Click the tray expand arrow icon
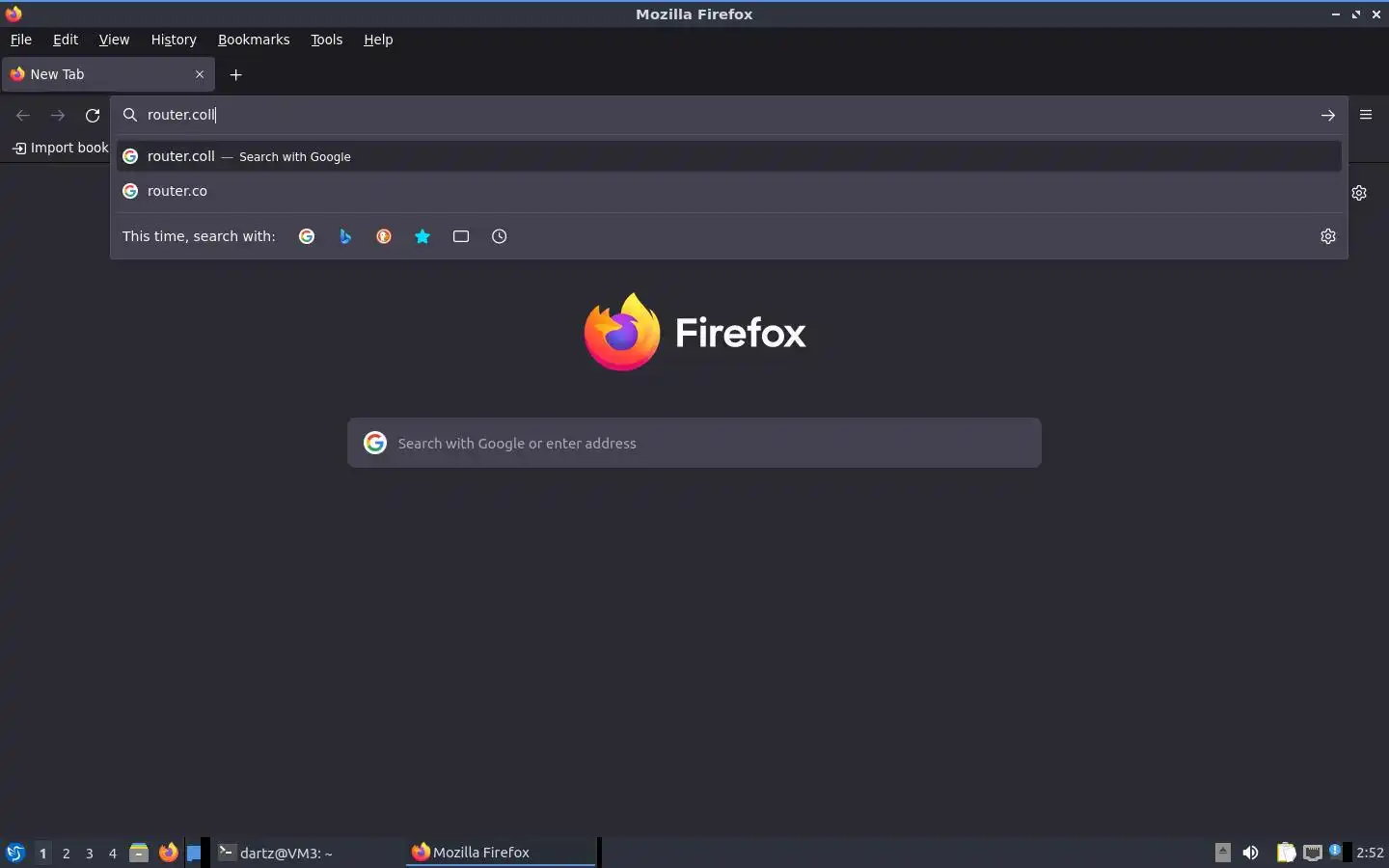 (1222, 852)
